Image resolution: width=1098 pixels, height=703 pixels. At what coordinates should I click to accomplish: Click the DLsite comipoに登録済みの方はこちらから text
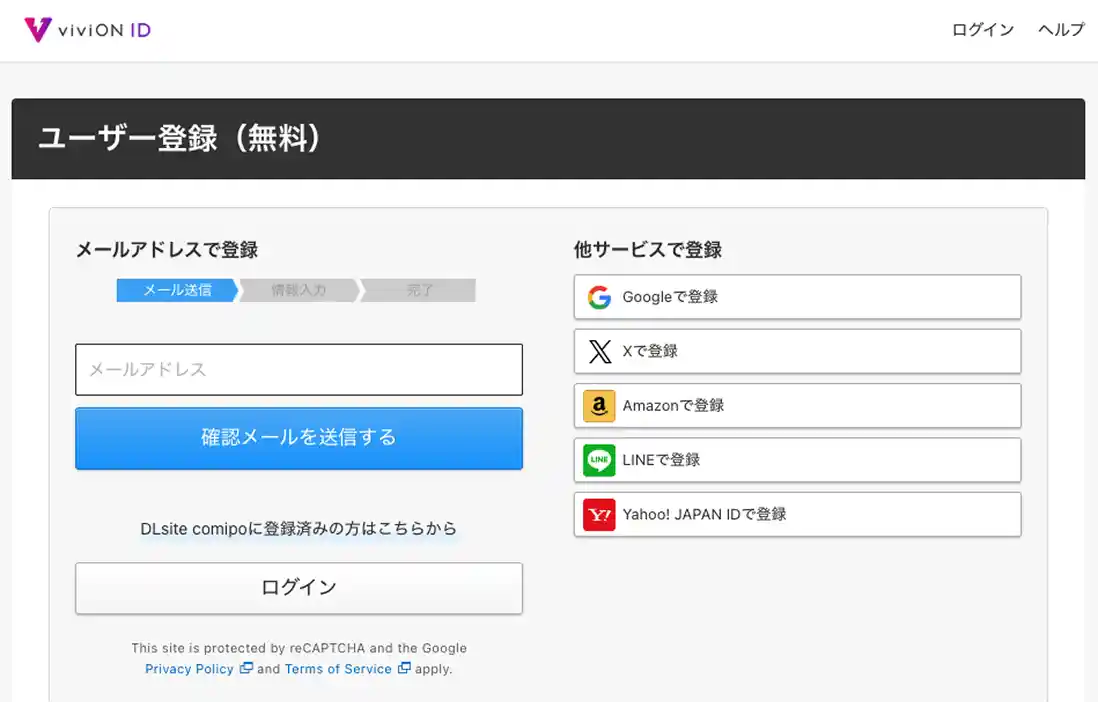point(299,529)
